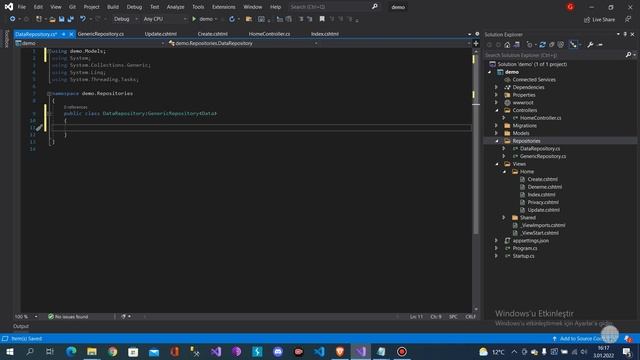Image resolution: width=640 pixels, height=360 pixels.
Task: Open Any CPU platform dropdown
Action: pyautogui.click(x=164, y=19)
